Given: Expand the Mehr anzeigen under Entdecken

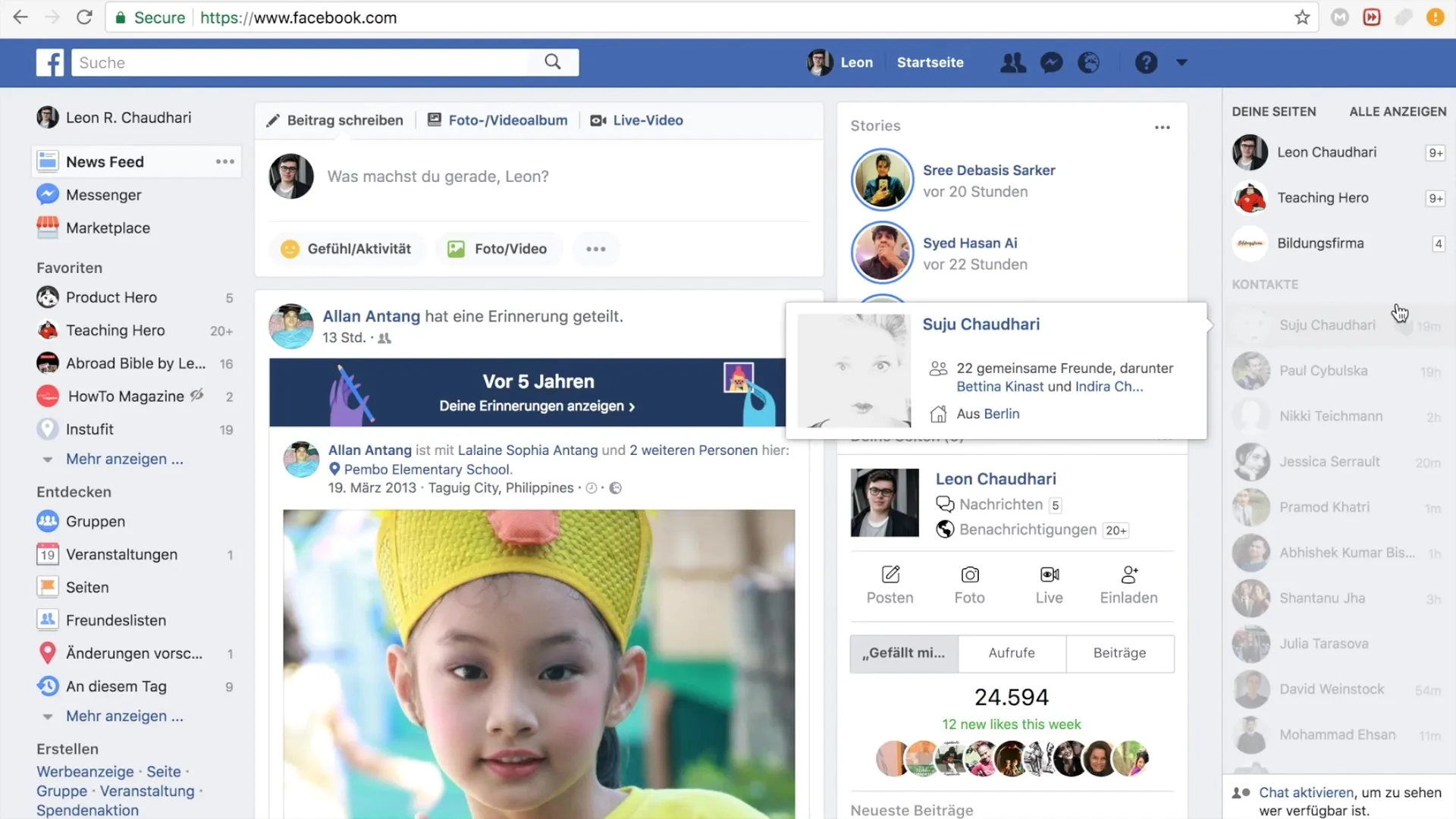Looking at the screenshot, I should pos(125,716).
